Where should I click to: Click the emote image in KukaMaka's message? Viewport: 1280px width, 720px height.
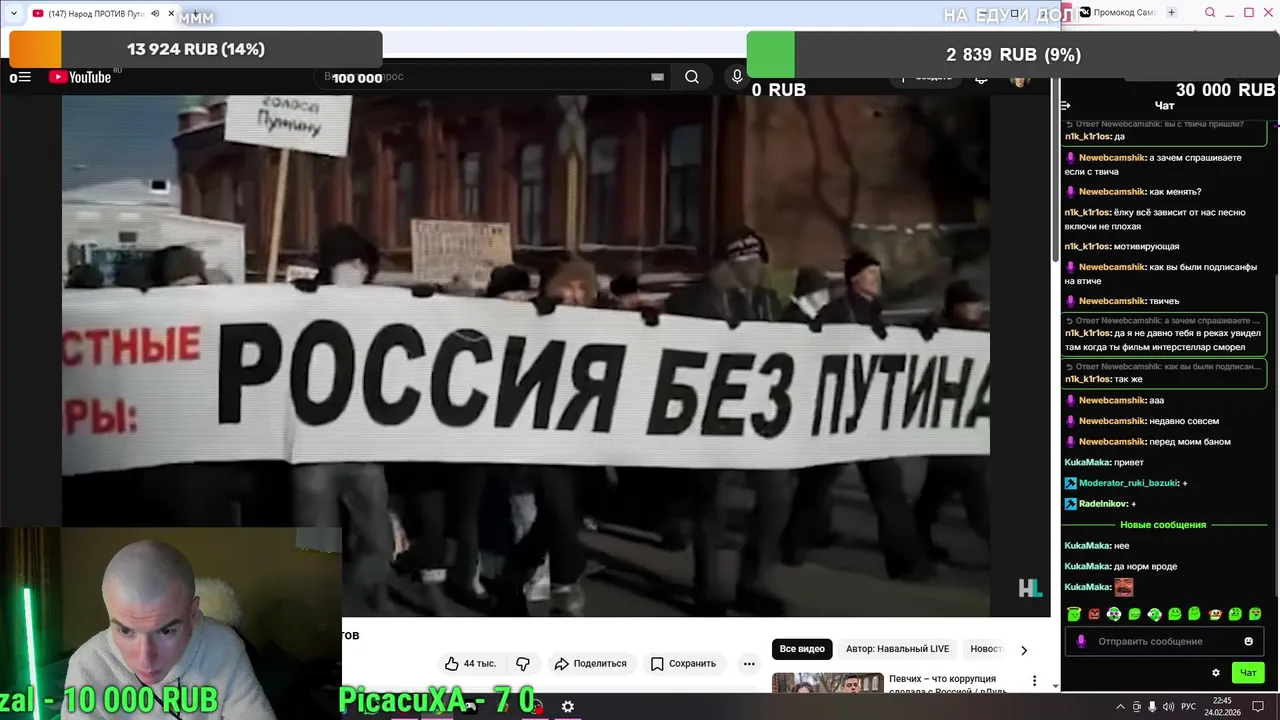[x=1124, y=587]
